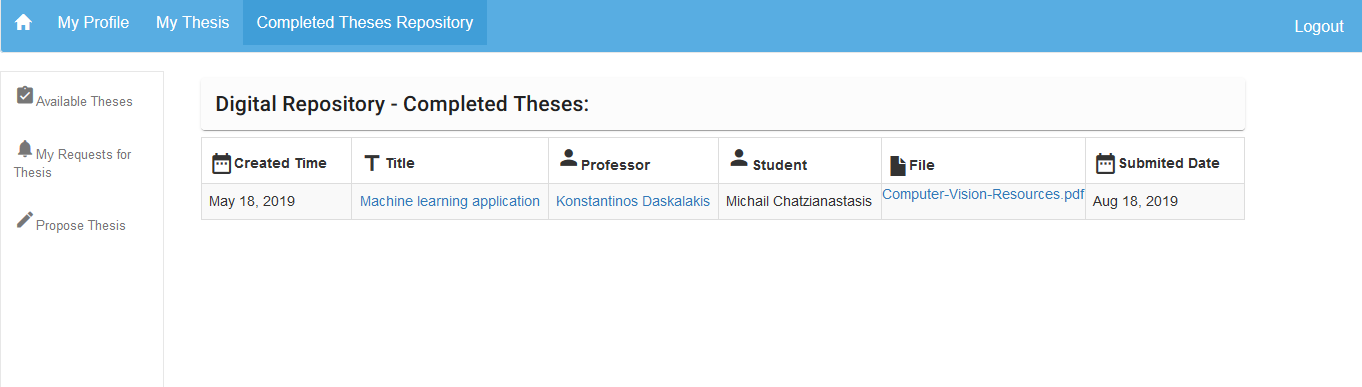Click the calendar icon beside Submited Date
Screen dimensions: 1362x387
click(x=1105, y=163)
